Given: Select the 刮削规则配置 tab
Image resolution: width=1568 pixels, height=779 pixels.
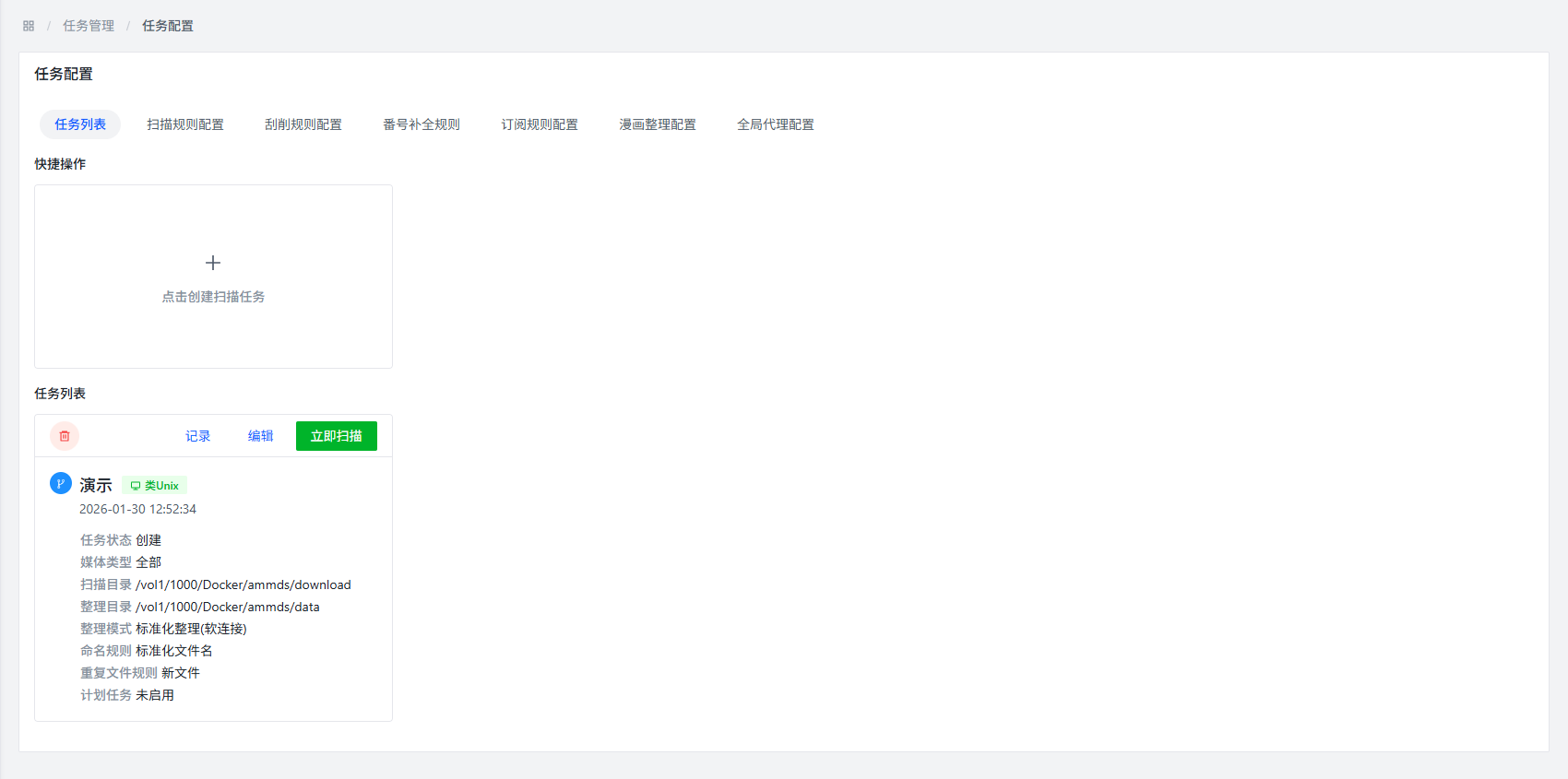Looking at the screenshot, I should click(x=303, y=124).
